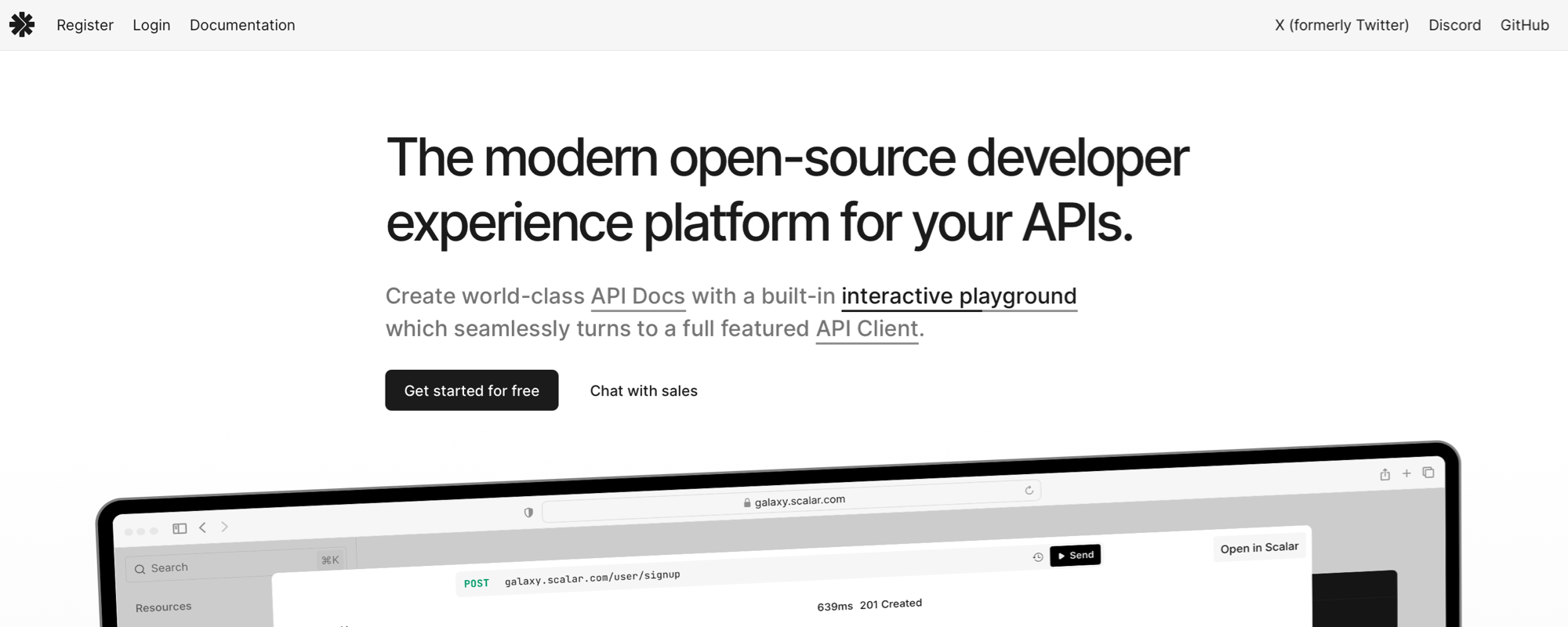1568x627 pixels.
Task: Click the Search field in mockup sidebar
Action: (234, 564)
